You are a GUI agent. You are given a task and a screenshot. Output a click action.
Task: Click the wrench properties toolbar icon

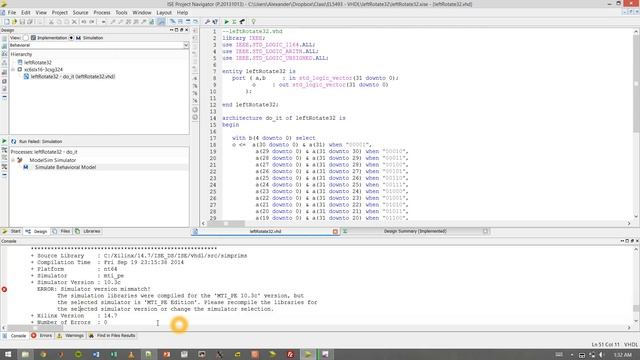(x=207, y=22)
